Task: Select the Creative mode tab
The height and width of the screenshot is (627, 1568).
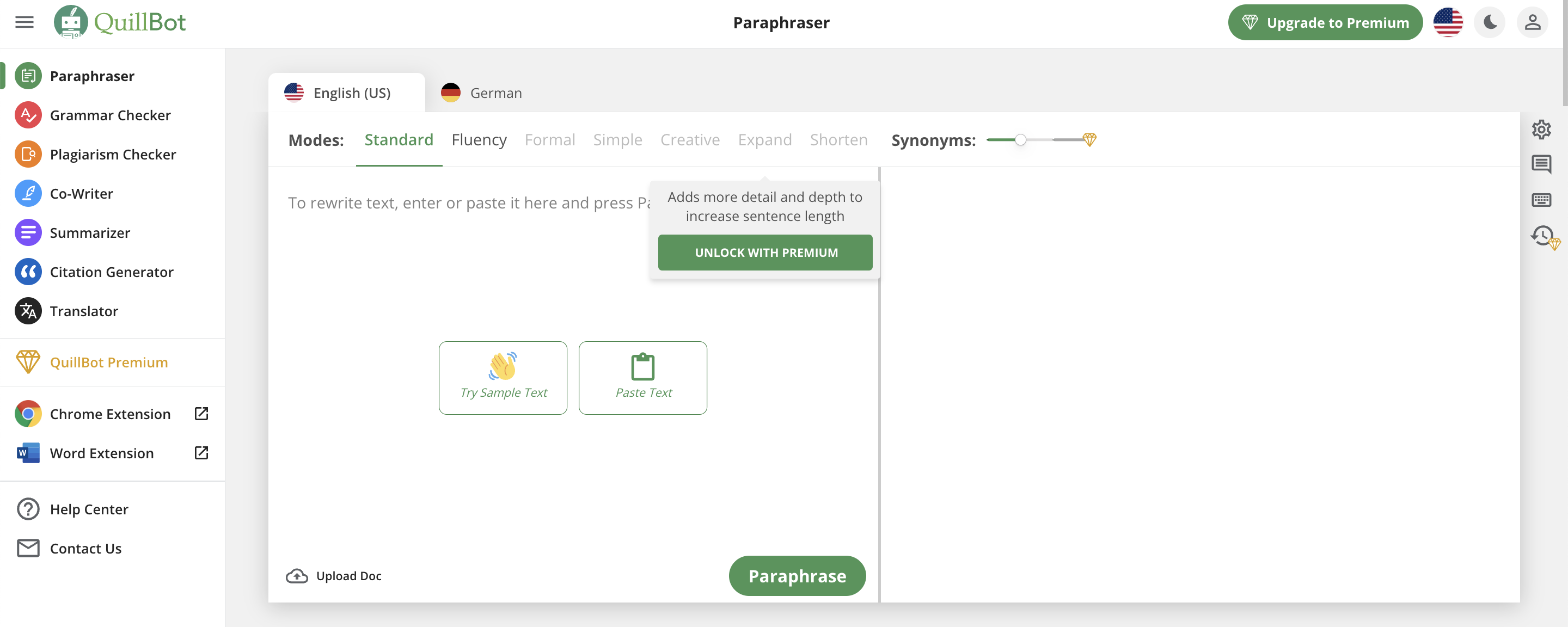Action: [690, 140]
